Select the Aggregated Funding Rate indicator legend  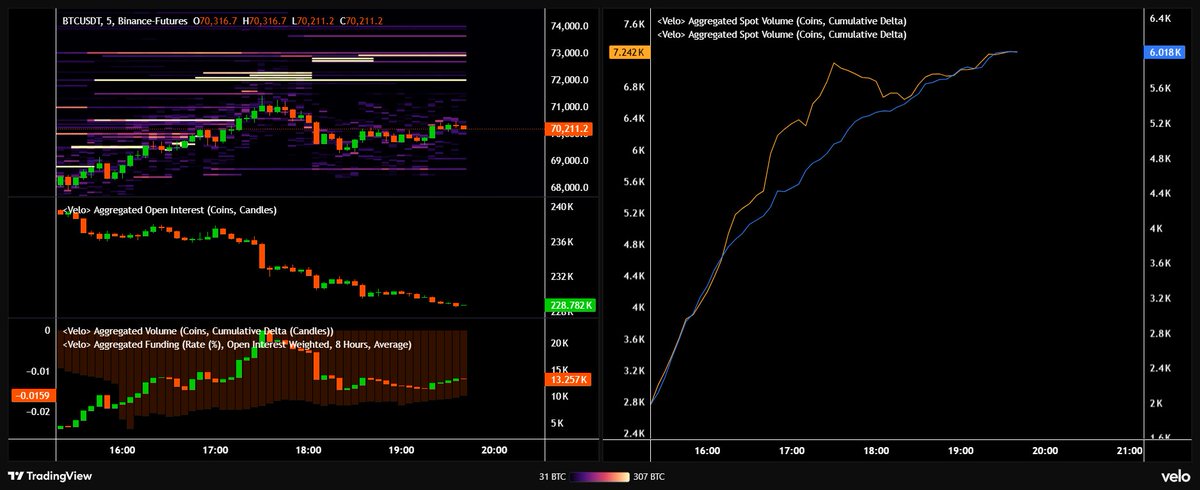pos(236,343)
